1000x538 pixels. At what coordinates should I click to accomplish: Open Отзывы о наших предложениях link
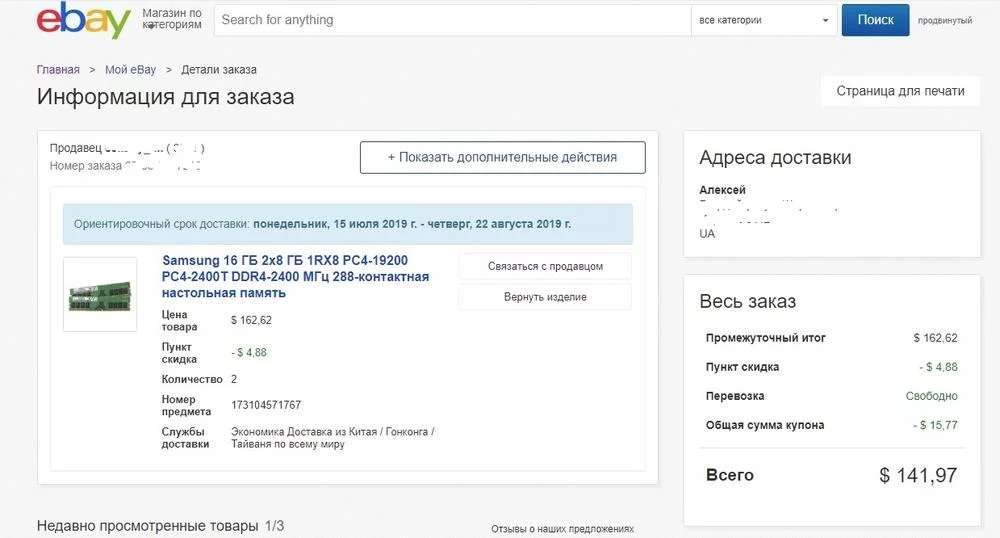tap(562, 529)
